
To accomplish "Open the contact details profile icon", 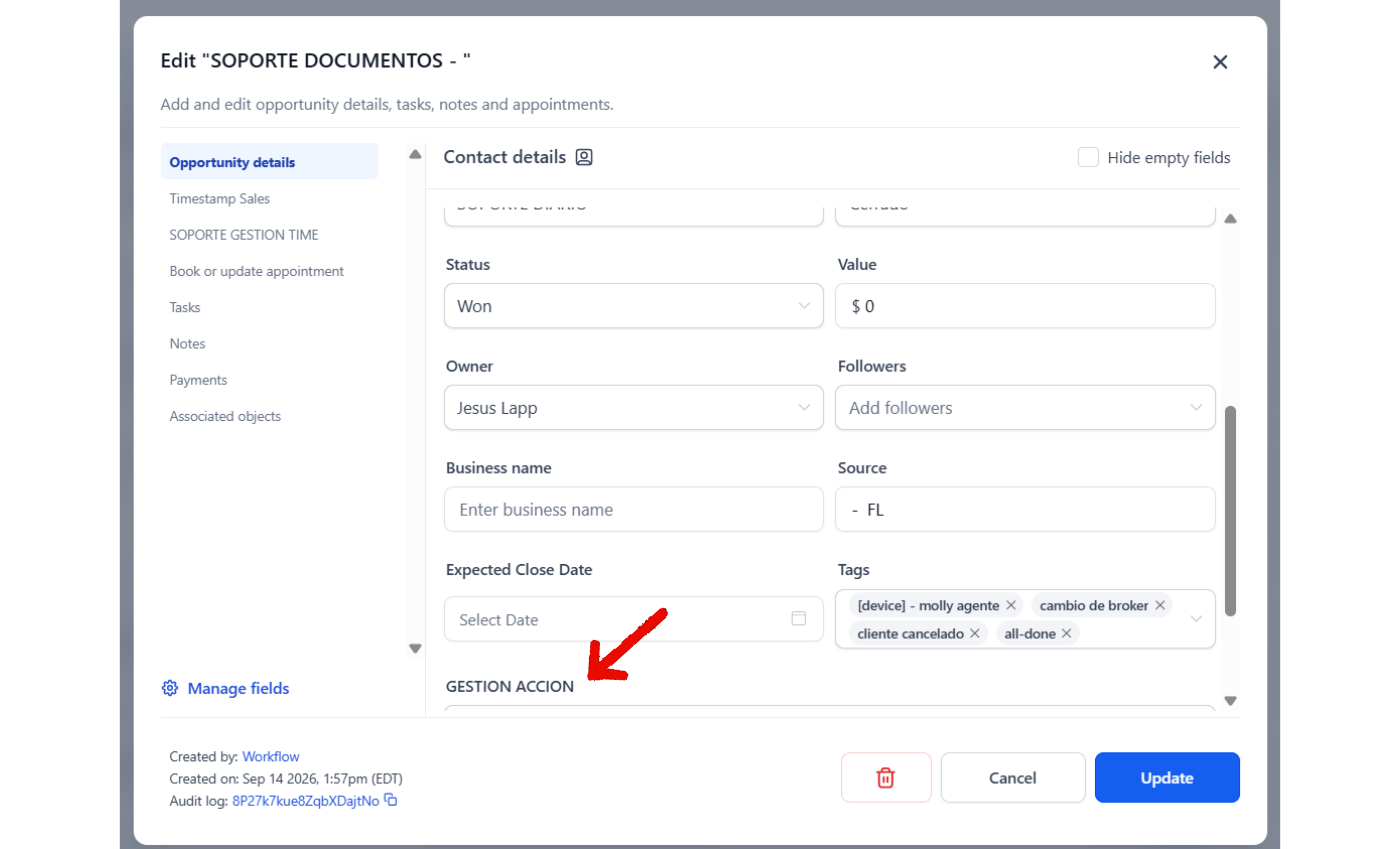I will 584,157.
